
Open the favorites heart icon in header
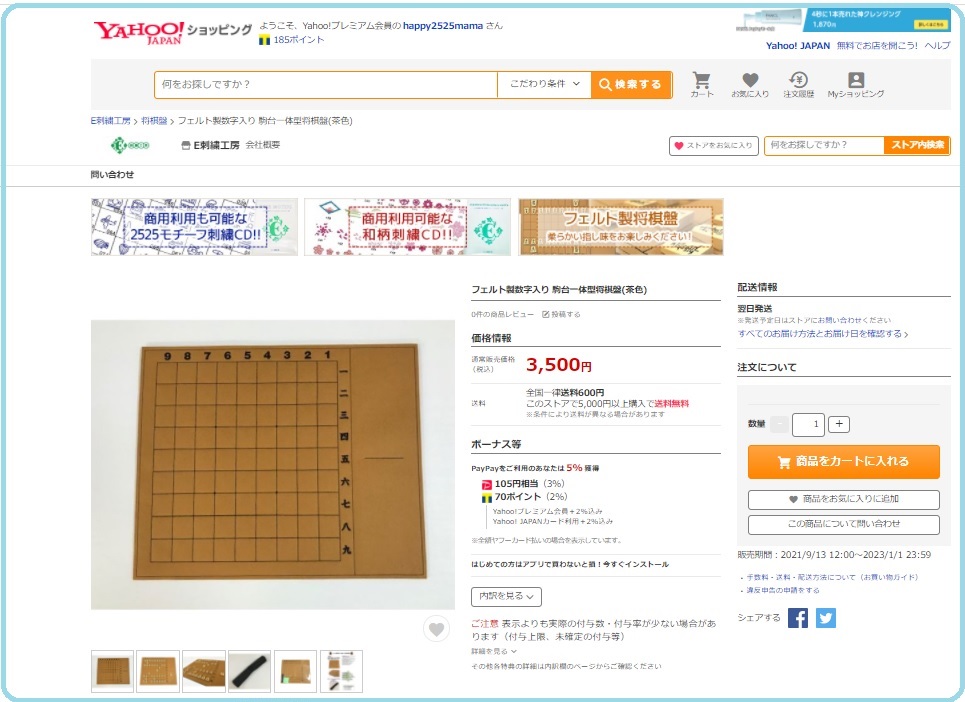coord(750,84)
